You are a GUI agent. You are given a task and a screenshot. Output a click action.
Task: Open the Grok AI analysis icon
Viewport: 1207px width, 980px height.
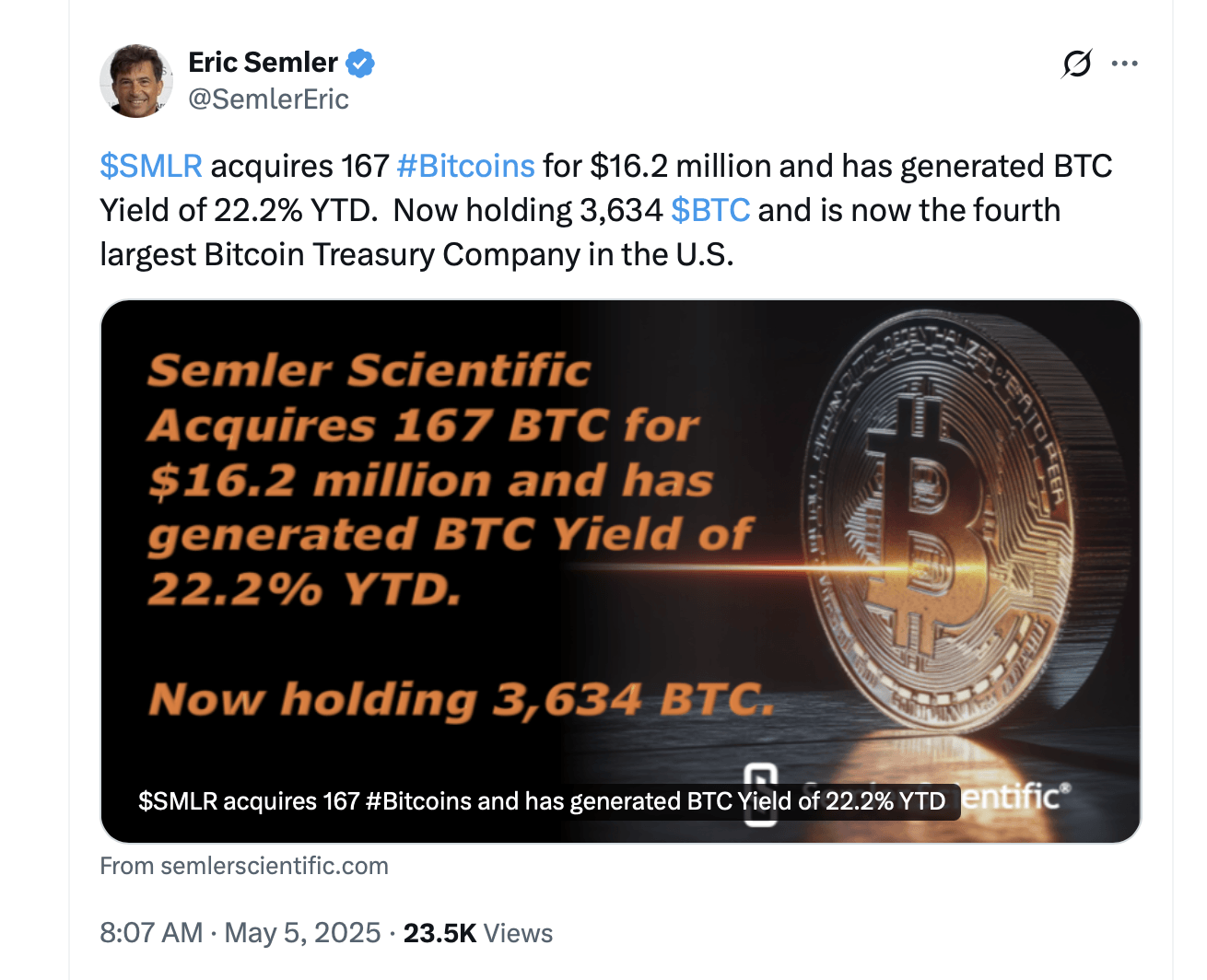point(1076,63)
